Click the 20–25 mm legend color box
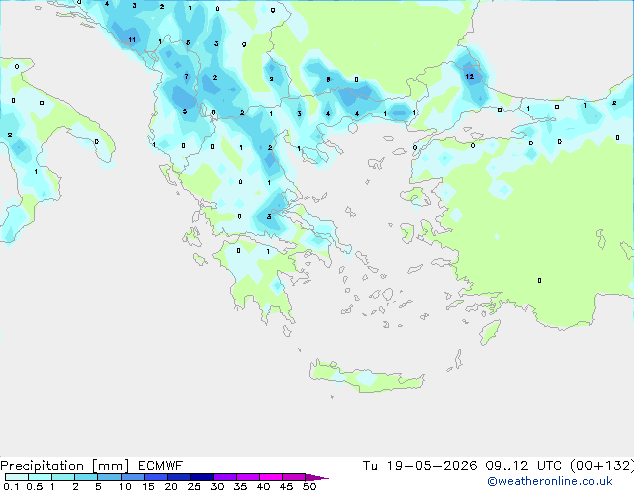634x490 pixels. click(x=179, y=477)
